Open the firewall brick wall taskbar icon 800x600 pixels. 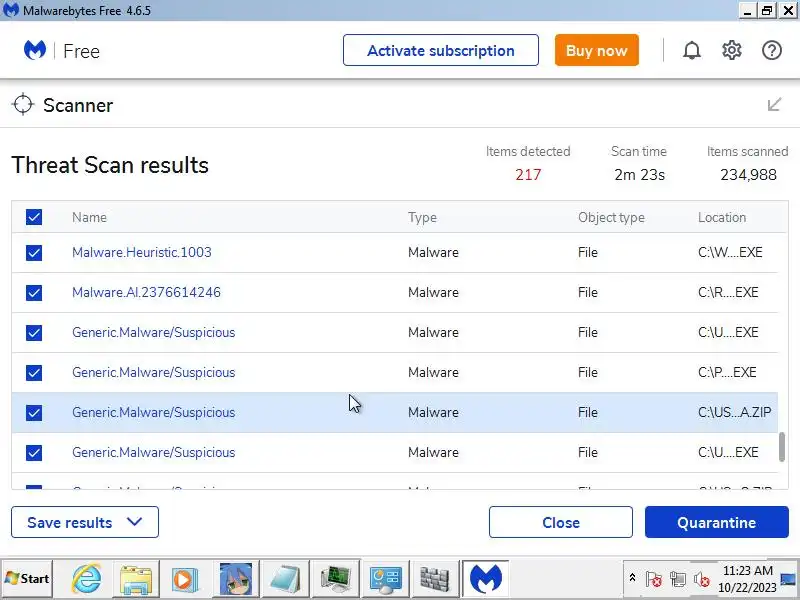click(435, 579)
